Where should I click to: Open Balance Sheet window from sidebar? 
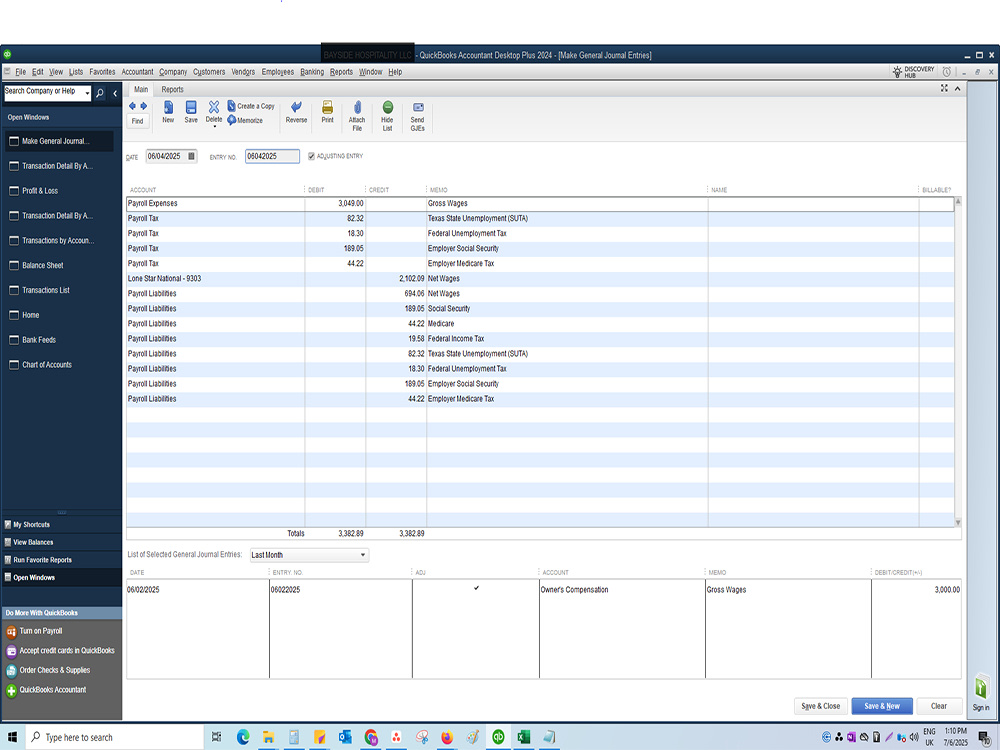[x=42, y=265]
